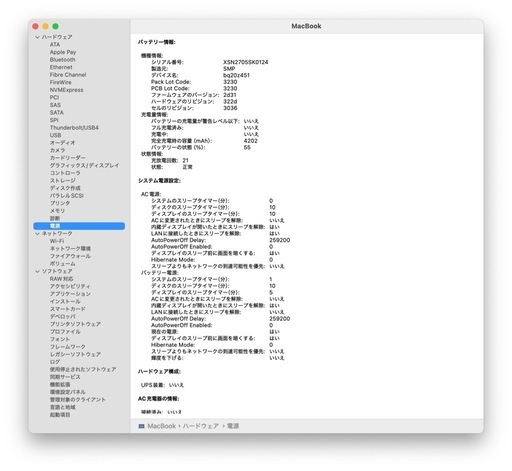This screenshot has width=512, height=471.
Task: Click the highlighted 電源 sidebar row
Action: point(79,226)
